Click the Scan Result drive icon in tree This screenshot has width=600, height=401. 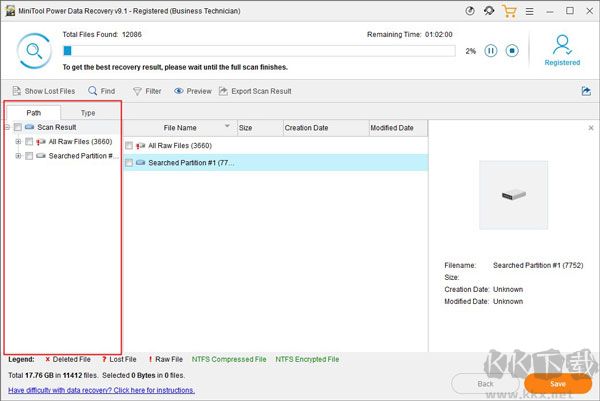[29, 127]
